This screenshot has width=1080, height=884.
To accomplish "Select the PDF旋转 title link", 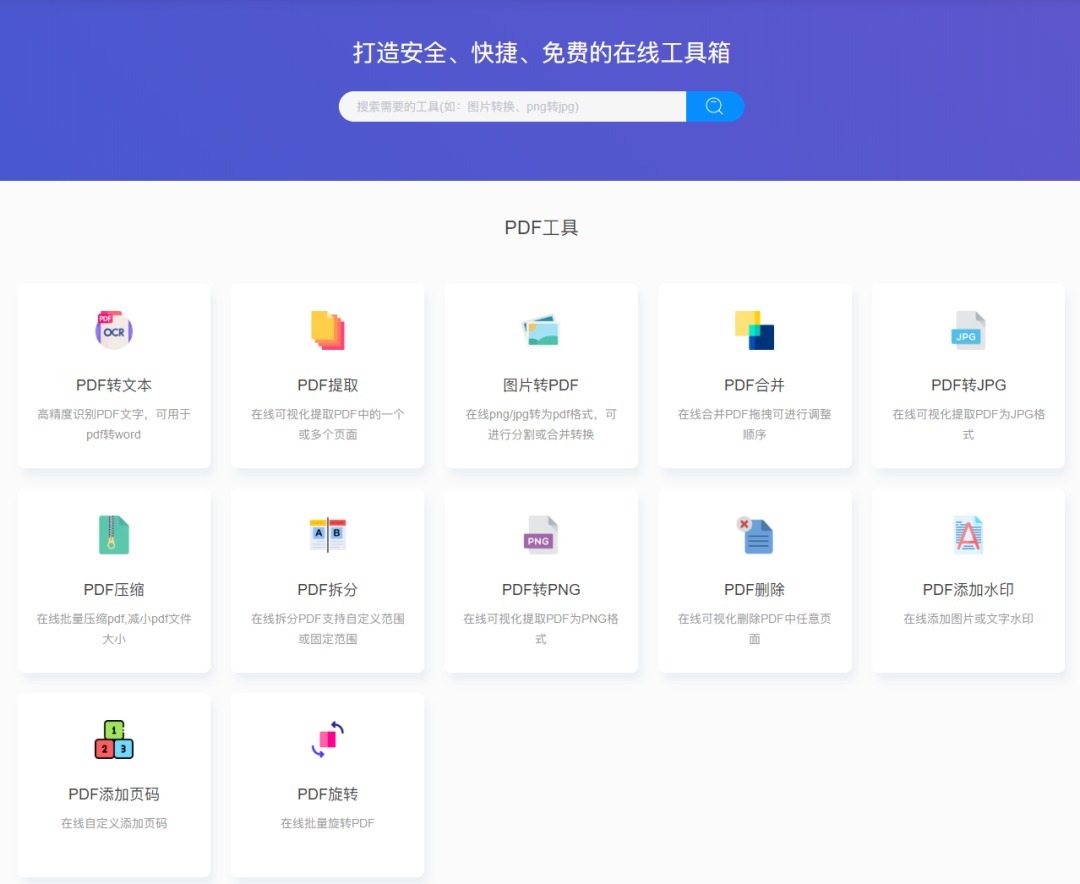I will [x=327, y=795].
